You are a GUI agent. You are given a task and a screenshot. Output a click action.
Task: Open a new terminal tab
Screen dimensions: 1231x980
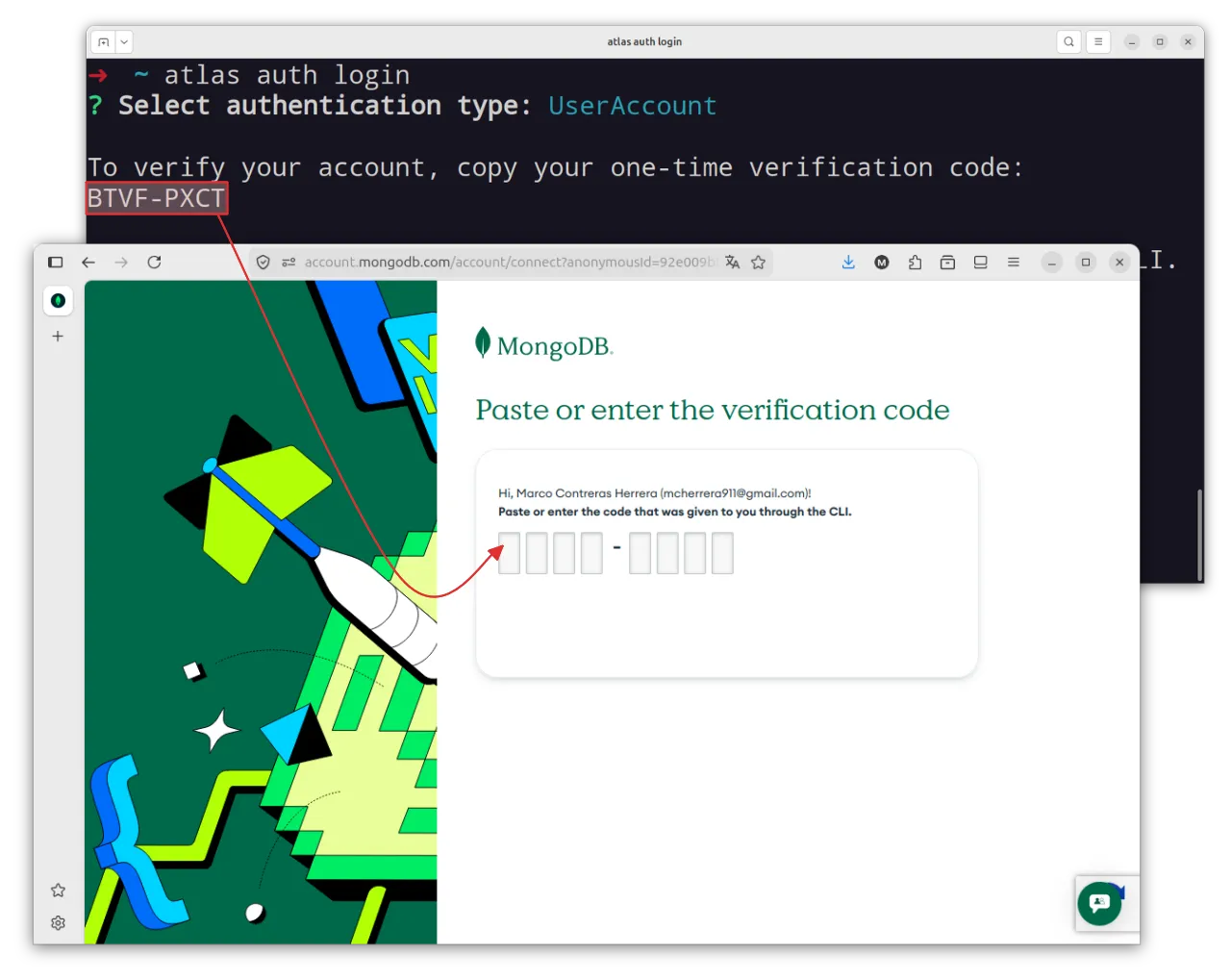pyautogui.click(x=104, y=42)
